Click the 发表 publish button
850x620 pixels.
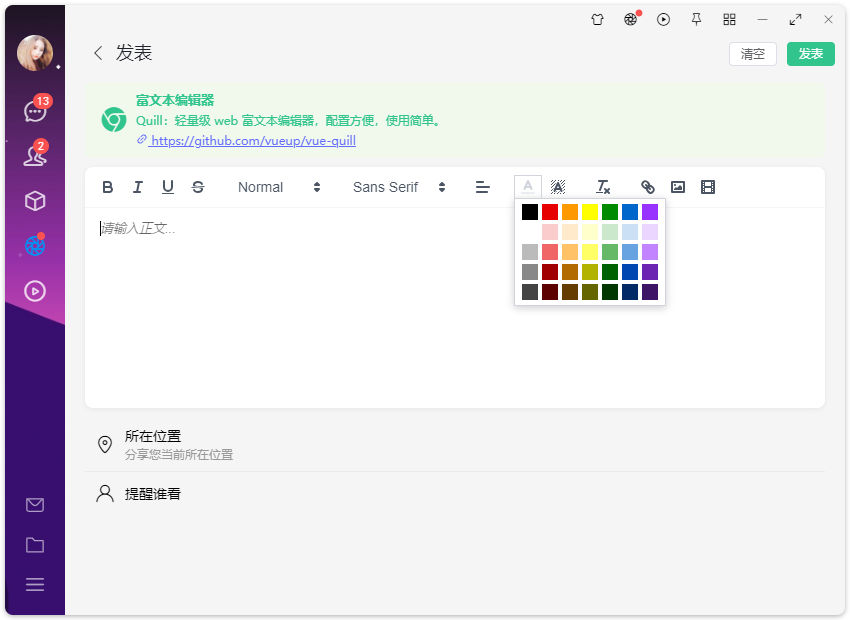point(810,54)
